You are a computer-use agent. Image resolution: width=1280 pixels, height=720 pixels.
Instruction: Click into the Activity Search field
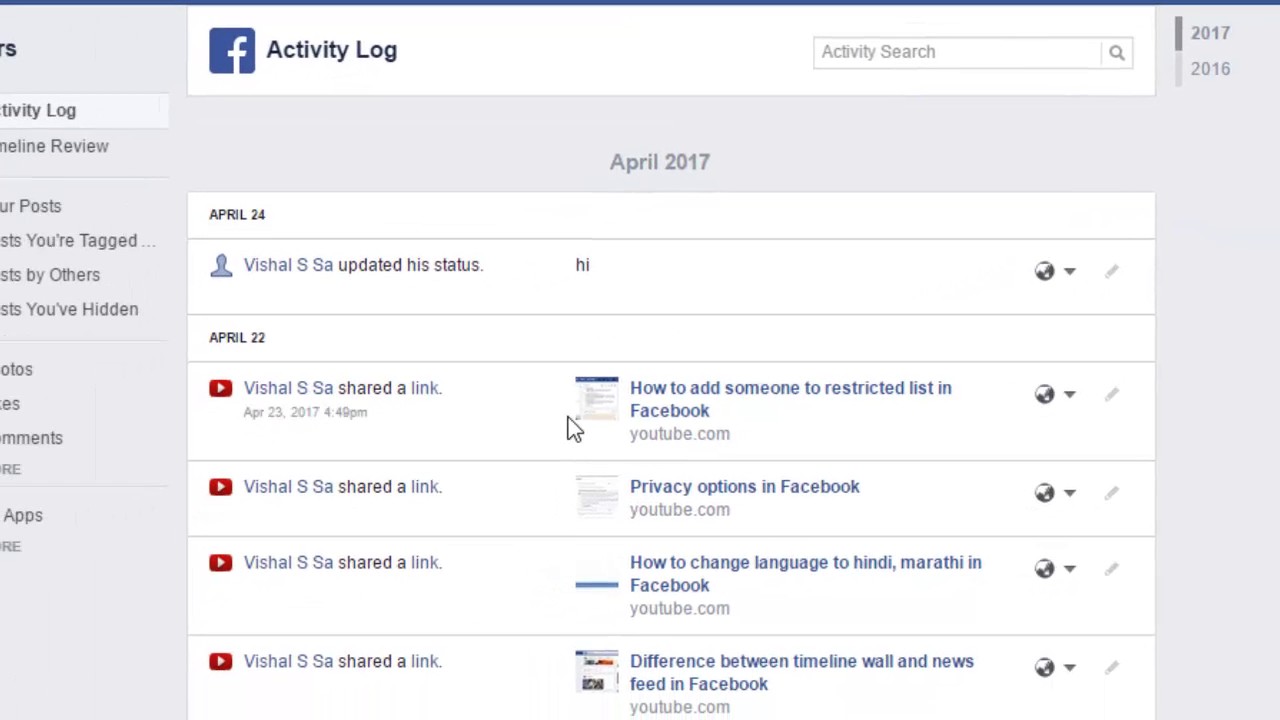click(x=957, y=52)
